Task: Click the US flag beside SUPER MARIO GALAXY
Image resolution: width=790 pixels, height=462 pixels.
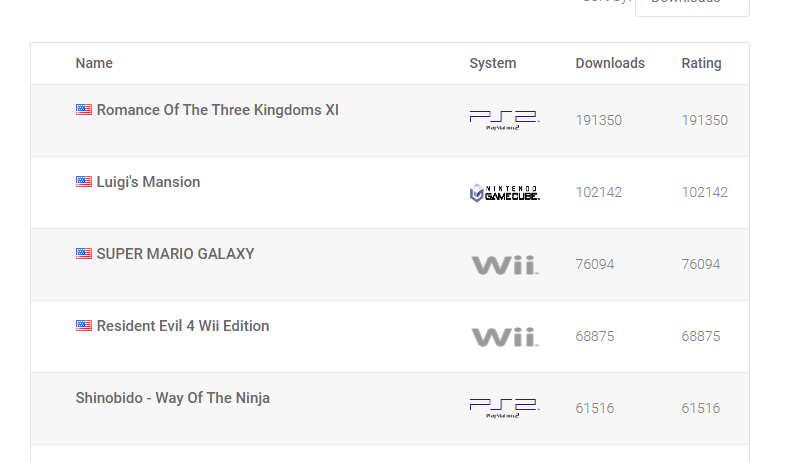Action: tap(84, 254)
